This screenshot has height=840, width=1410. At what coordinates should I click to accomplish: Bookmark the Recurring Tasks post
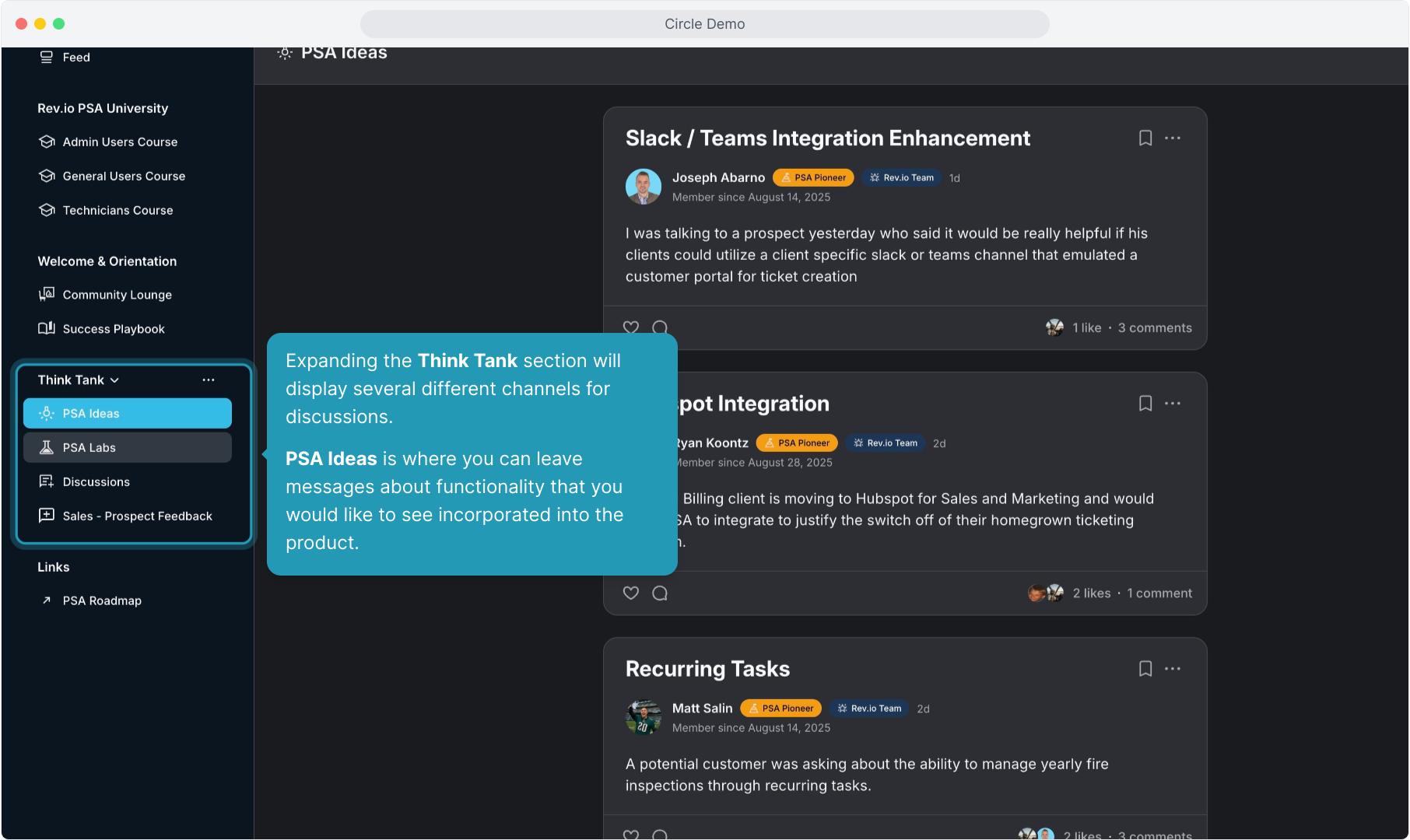pos(1145,669)
